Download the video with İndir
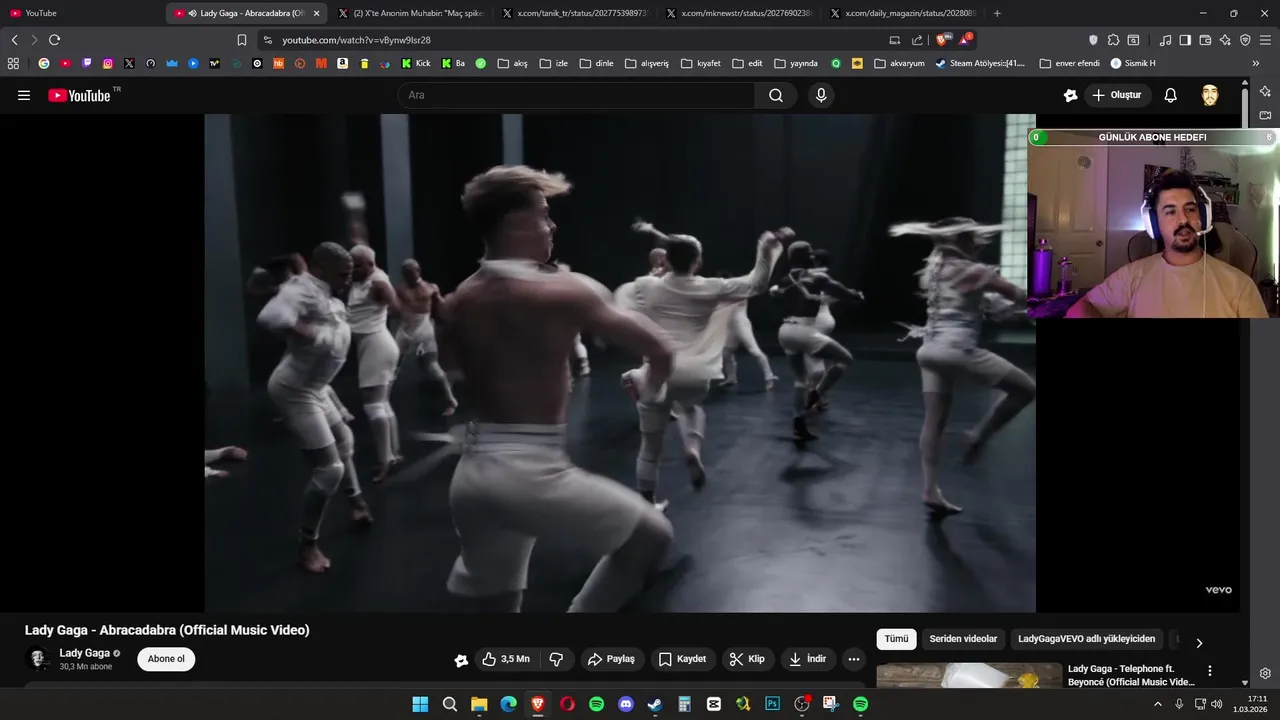 [808, 659]
